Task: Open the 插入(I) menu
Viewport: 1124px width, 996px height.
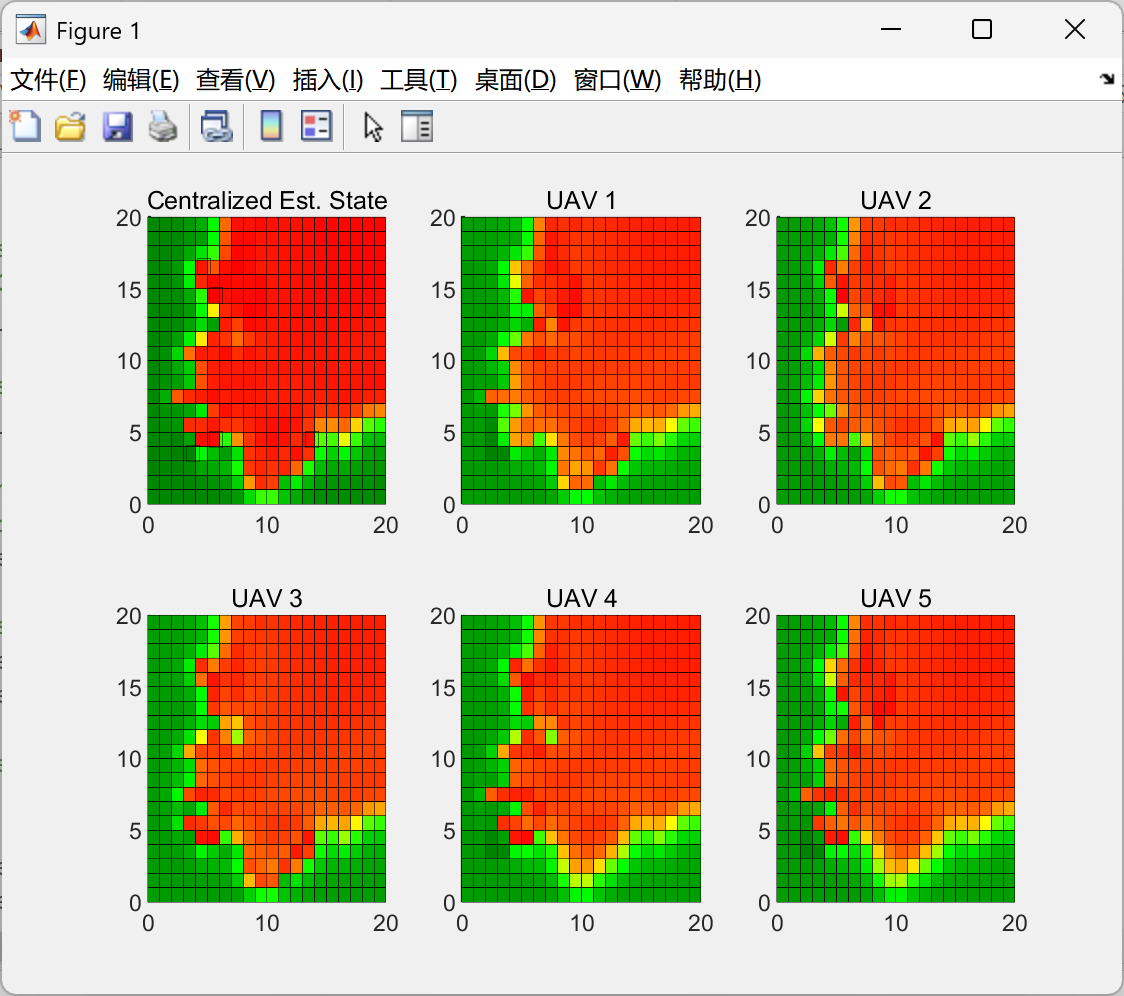Action: tap(328, 80)
